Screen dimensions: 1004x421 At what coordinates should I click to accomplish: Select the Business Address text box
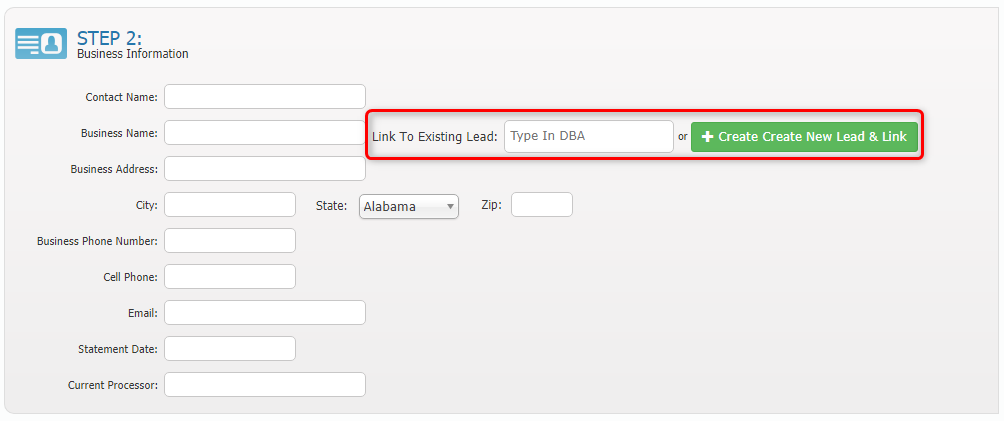pos(265,169)
